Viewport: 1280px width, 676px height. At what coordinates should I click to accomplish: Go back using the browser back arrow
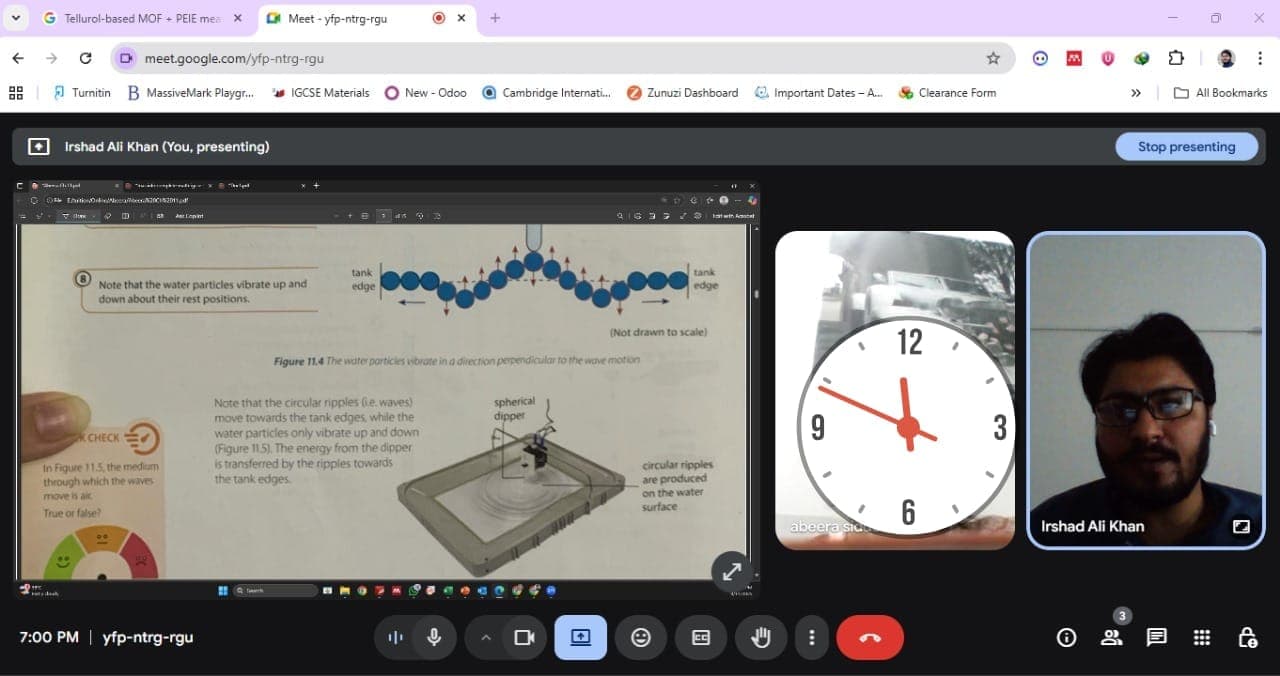coord(18,58)
